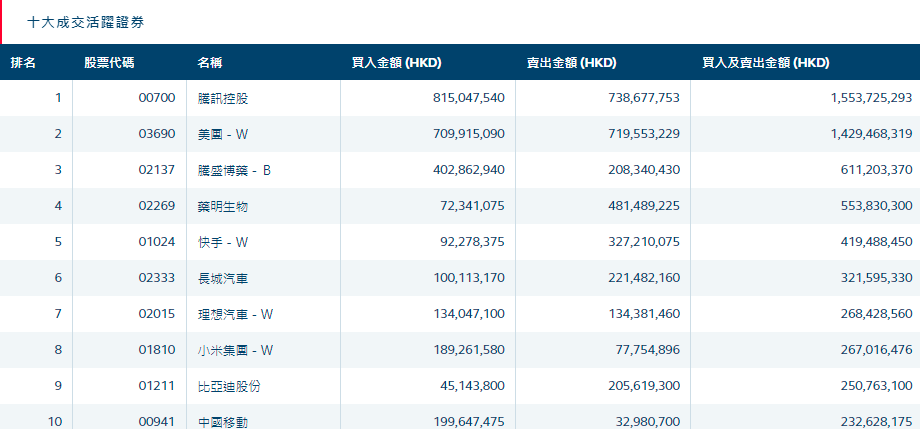Click stock code 00700

click(x=157, y=98)
